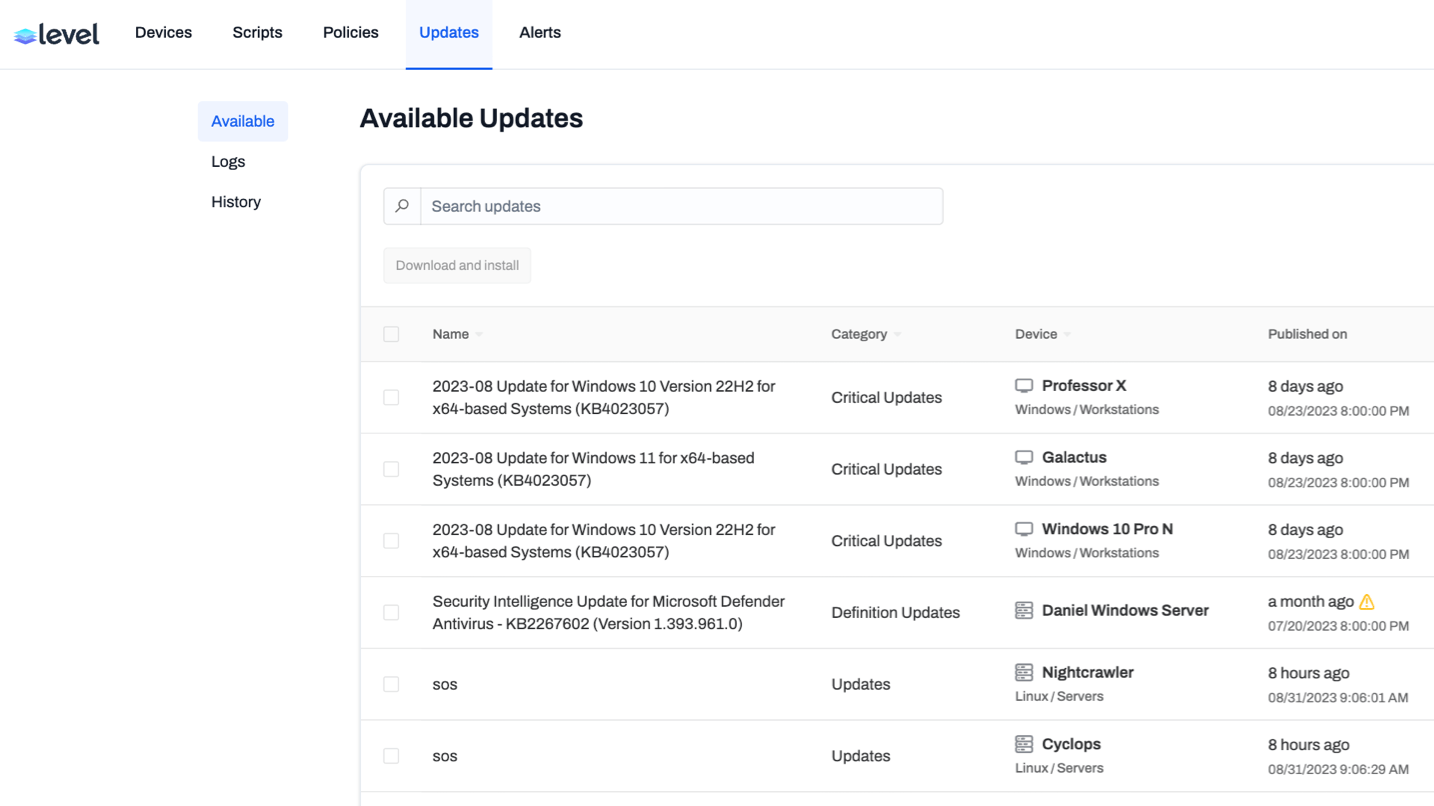The image size is (1434, 806).
Task: Click the search magnifier icon
Action: pyautogui.click(x=402, y=206)
